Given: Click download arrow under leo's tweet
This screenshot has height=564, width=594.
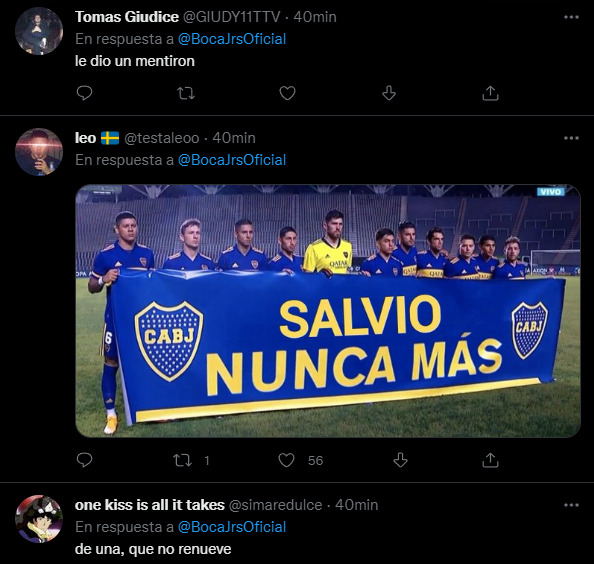Looking at the screenshot, I should point(400,460).
